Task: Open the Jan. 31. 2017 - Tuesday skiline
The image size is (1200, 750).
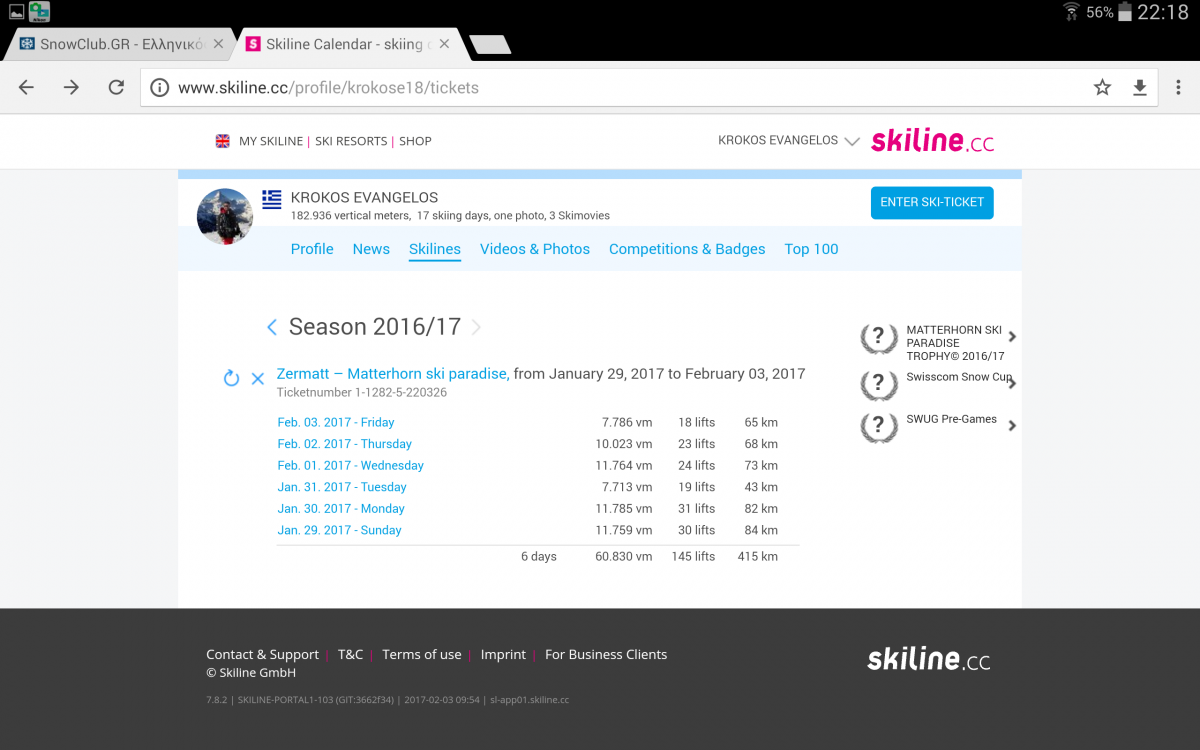Action: (342, 487)
